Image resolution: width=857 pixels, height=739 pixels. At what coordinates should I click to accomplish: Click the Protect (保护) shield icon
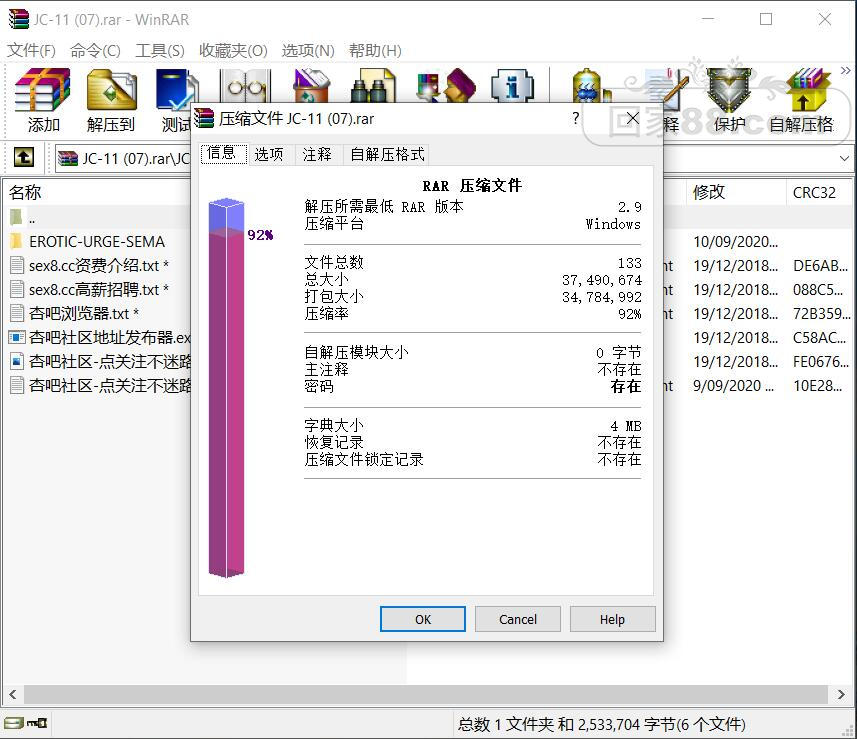tap(729, 100)
